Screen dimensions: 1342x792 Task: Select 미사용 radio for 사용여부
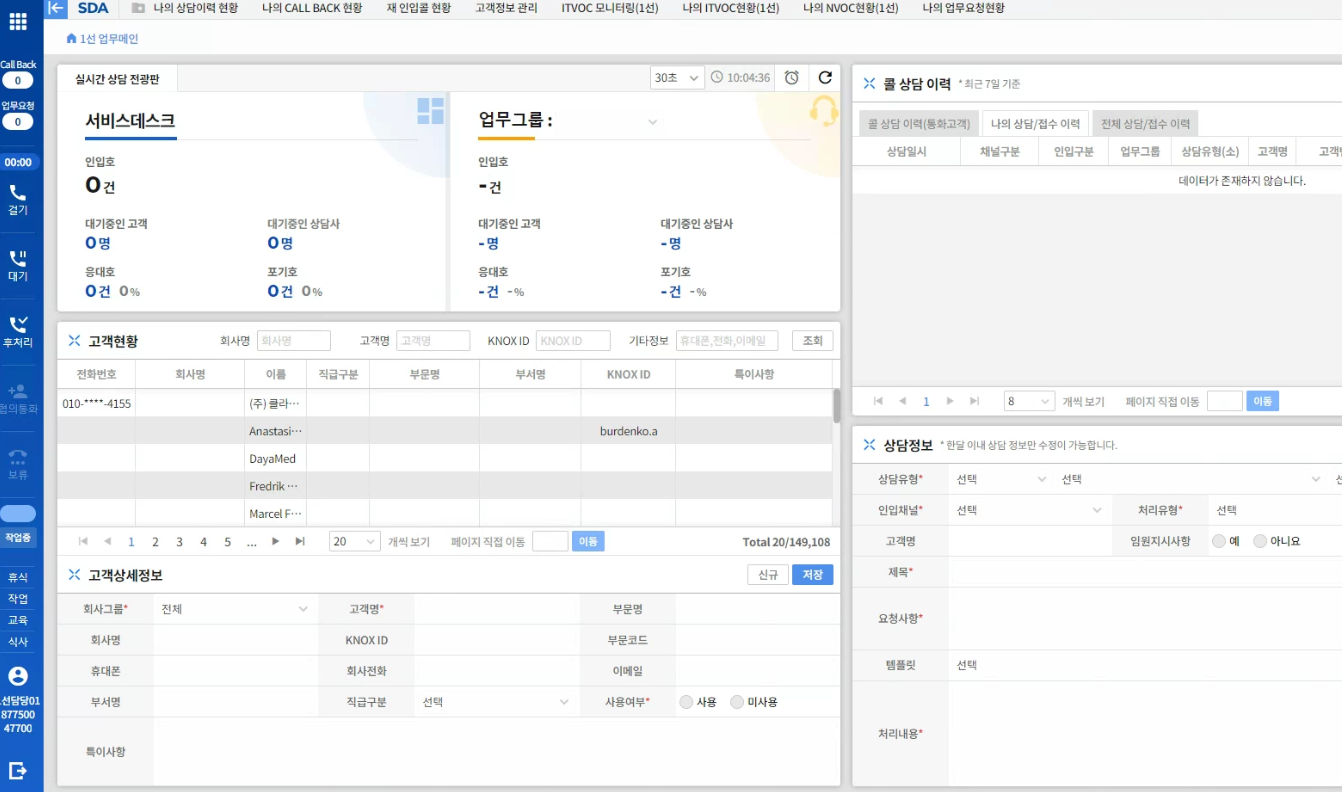click(x=737, y=702)
